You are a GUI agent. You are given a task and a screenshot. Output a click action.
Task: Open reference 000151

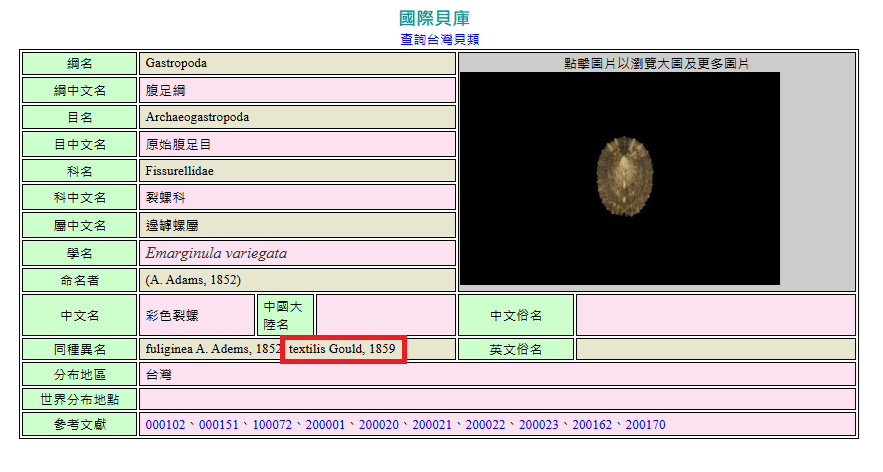click(x=218, y=425)
